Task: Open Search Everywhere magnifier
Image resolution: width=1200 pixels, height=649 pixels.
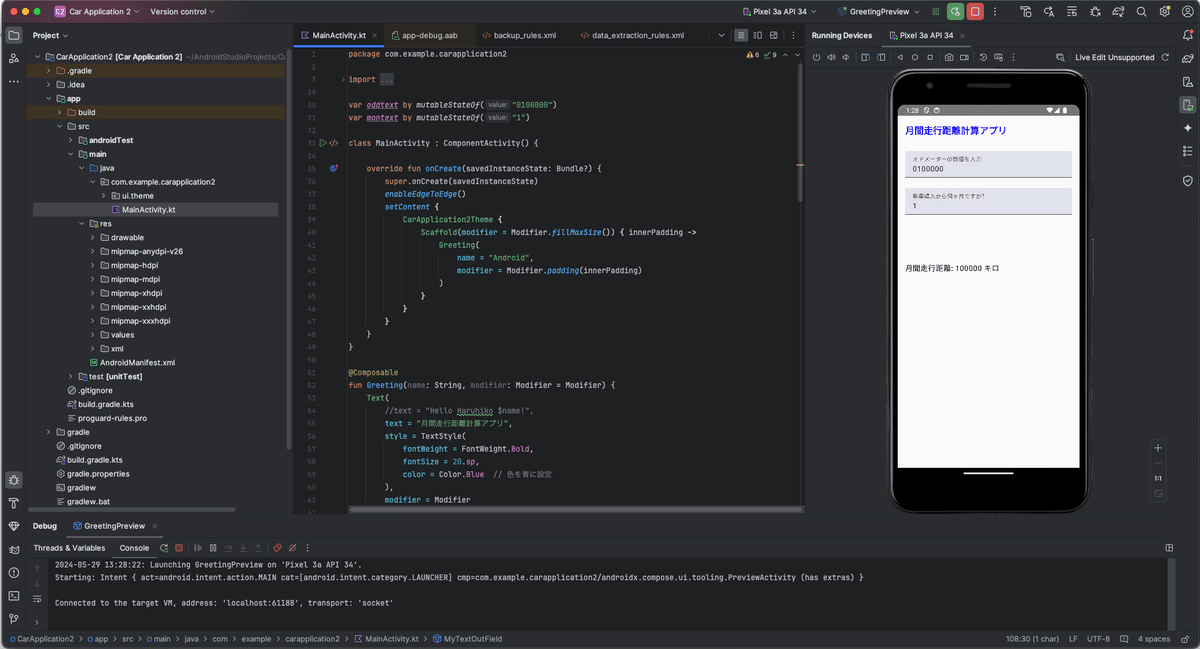Action: [x=1142, y=12]
